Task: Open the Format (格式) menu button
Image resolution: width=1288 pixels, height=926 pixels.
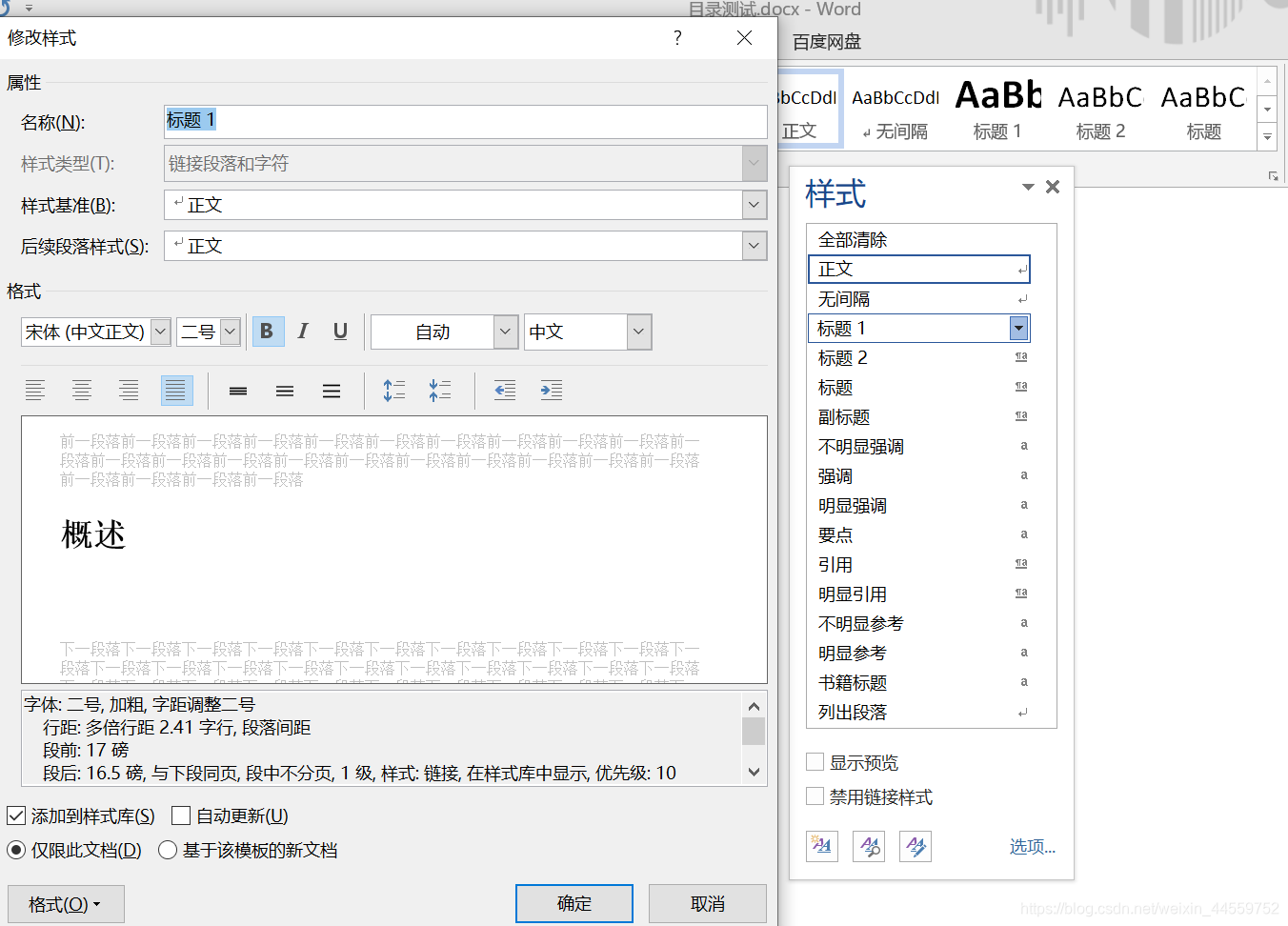Action: pyautogui.click(x=66, y=904)
